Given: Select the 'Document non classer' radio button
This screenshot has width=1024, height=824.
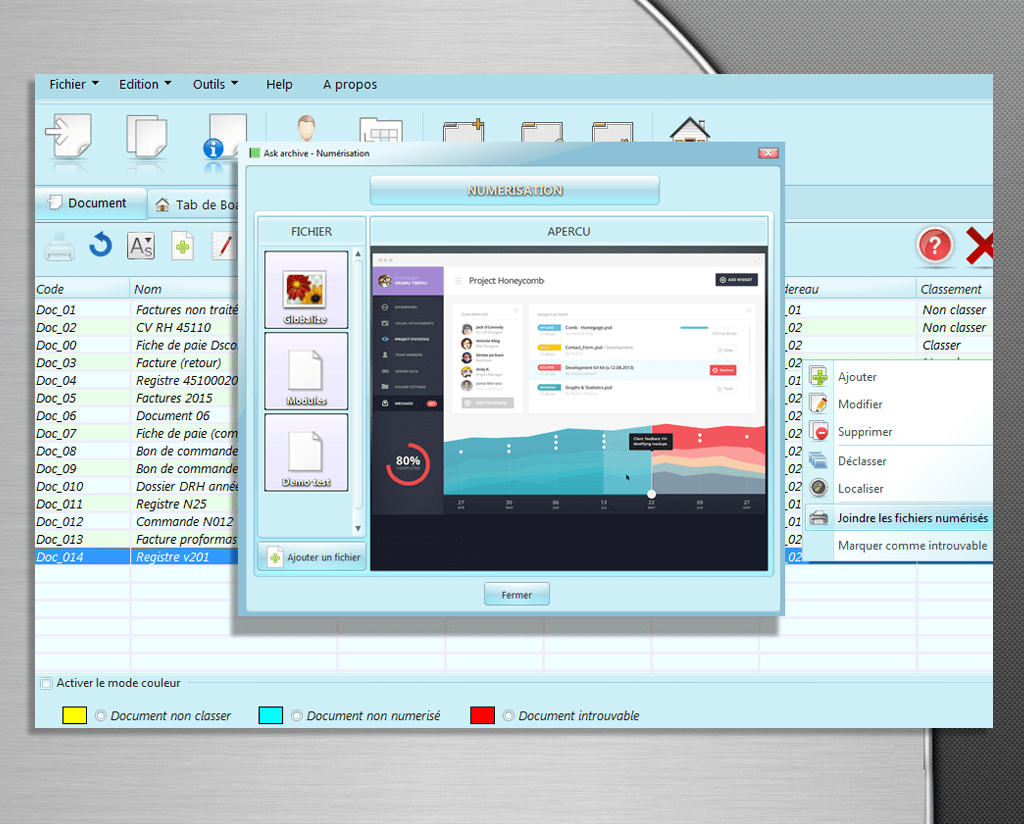Looking at the screenshot, I should click(100, 716).
